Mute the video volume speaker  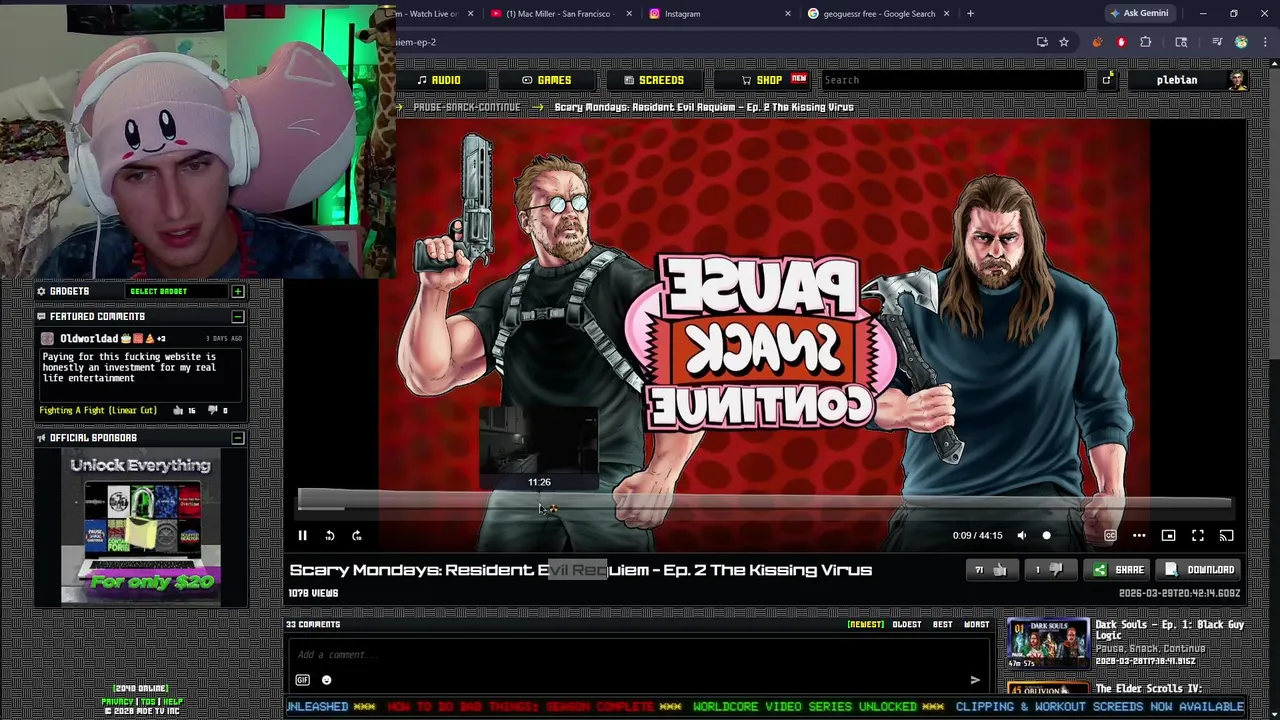coord(1022,536)
